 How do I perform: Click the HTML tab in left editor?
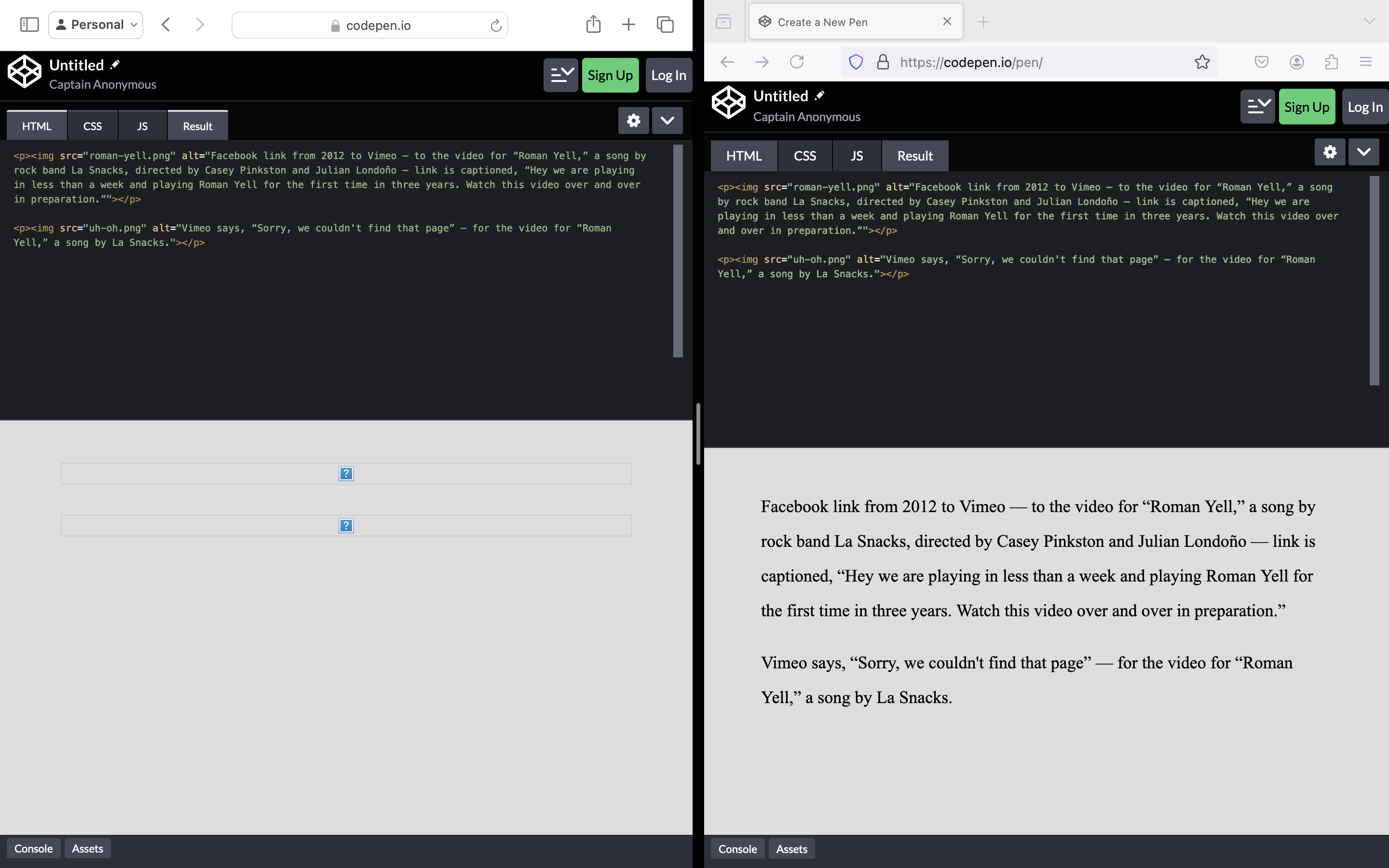tap(36, 125)
